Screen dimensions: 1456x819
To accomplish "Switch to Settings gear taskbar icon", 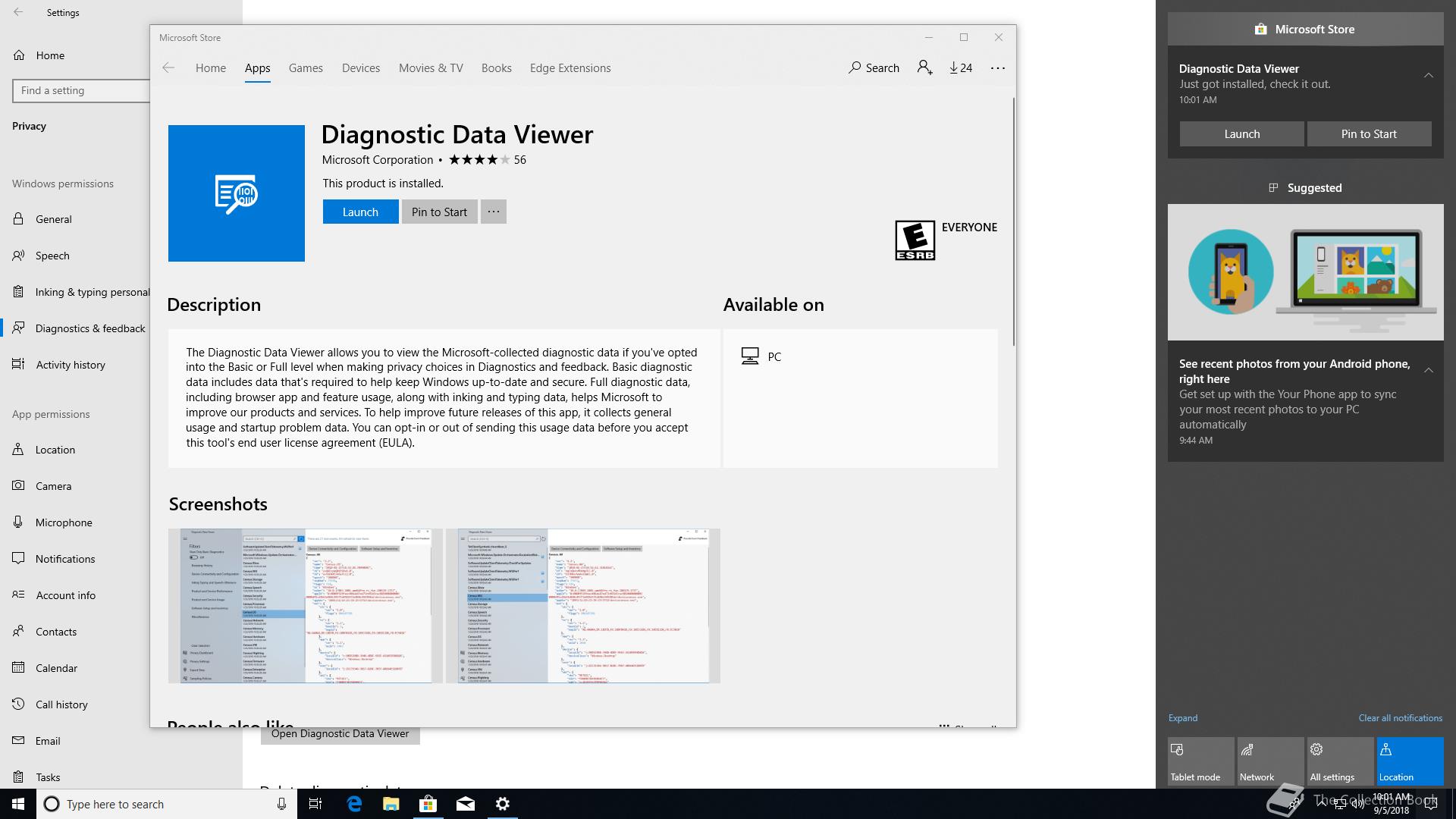I will click(503, 804).
